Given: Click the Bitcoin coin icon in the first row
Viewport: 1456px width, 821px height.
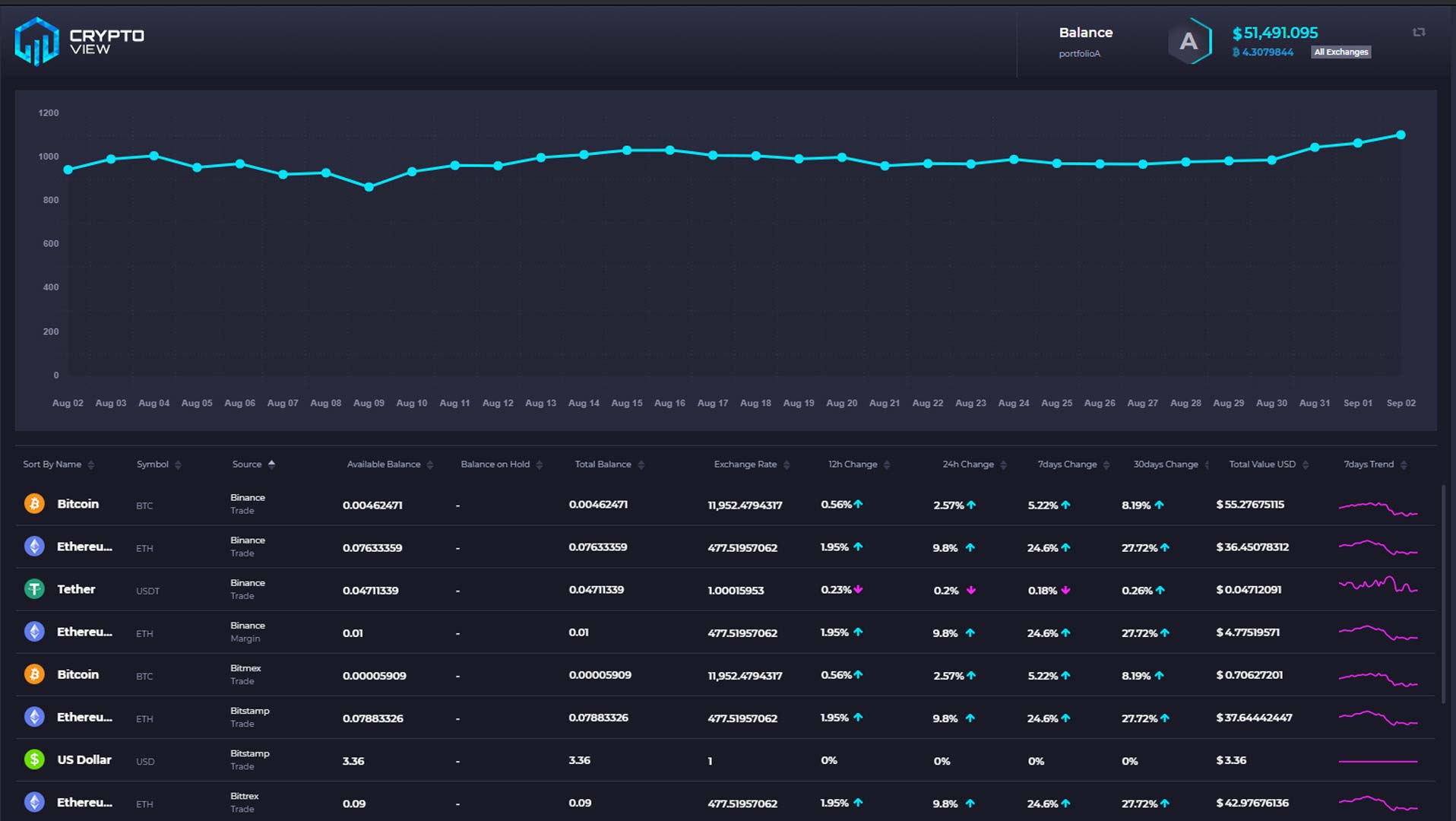Looking at the screenshot, I should [x=34, y=503].
